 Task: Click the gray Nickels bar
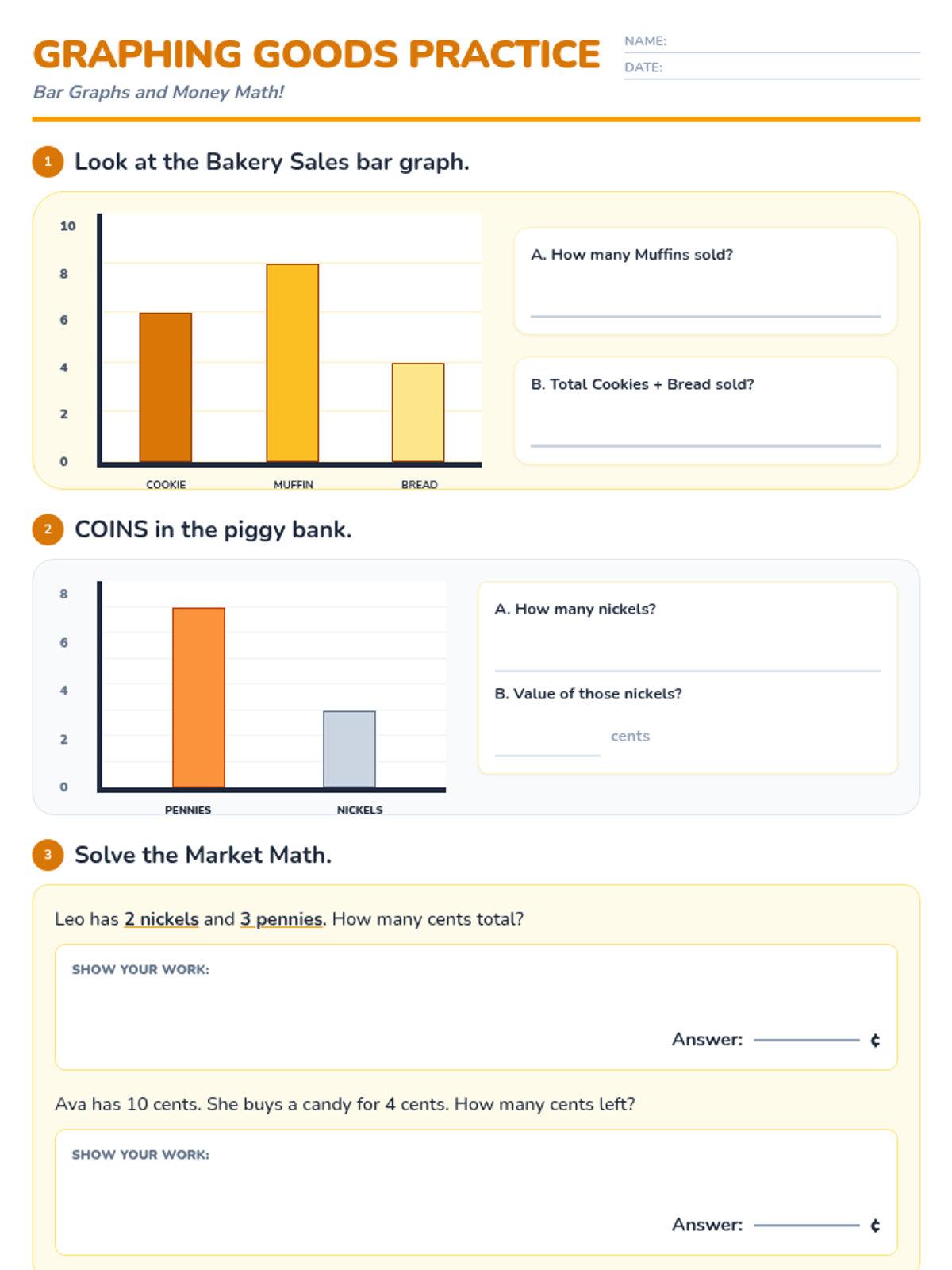click(349, 749)
